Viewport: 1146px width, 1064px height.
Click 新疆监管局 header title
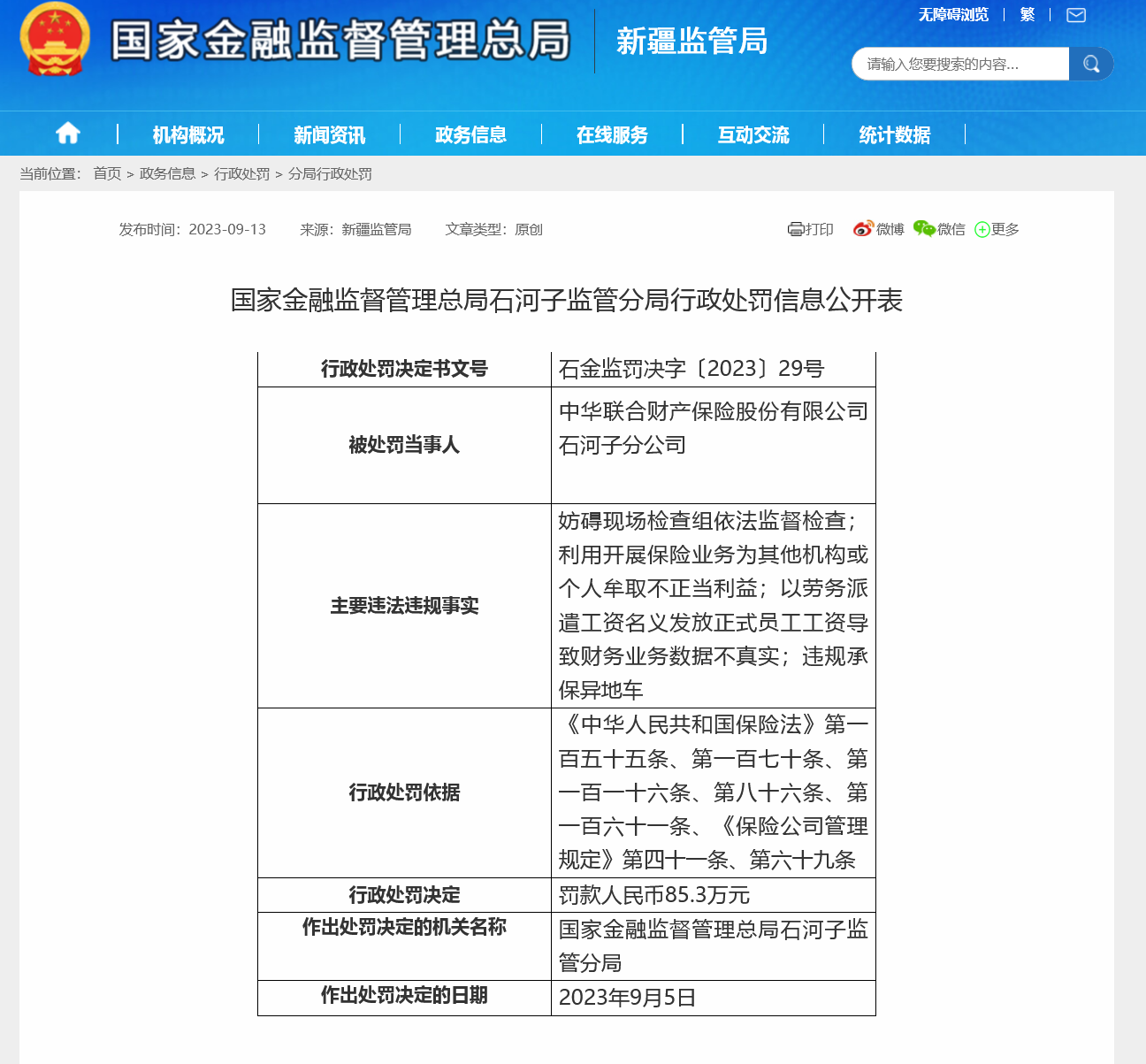(x=692, y=42)
